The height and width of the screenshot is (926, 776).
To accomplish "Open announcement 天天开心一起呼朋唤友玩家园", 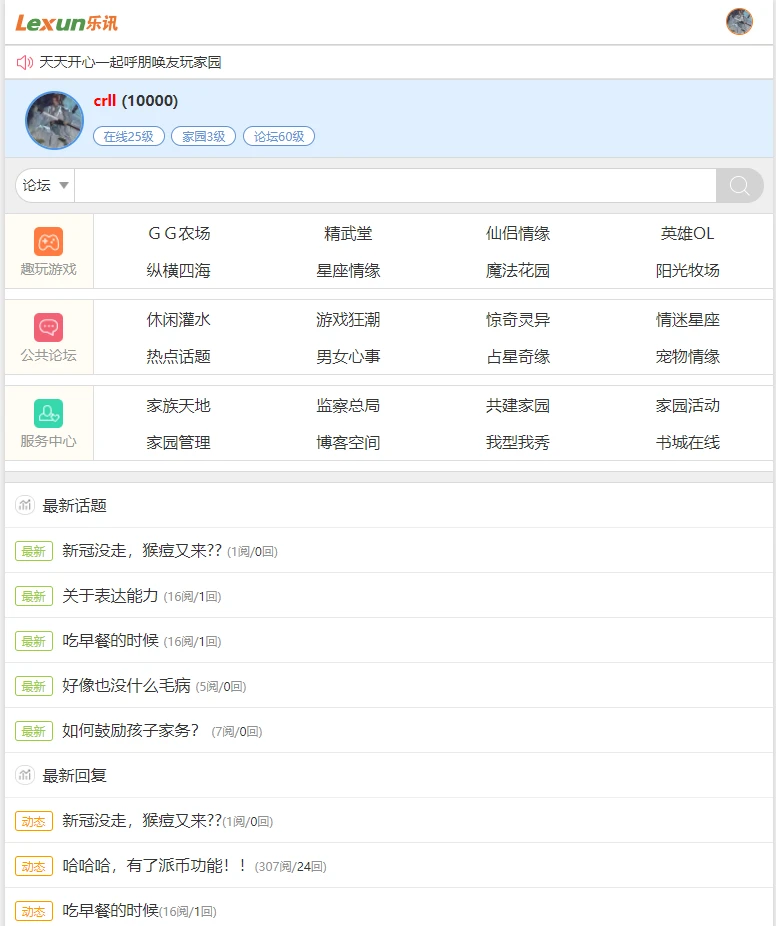I will [x=130, y=62].
